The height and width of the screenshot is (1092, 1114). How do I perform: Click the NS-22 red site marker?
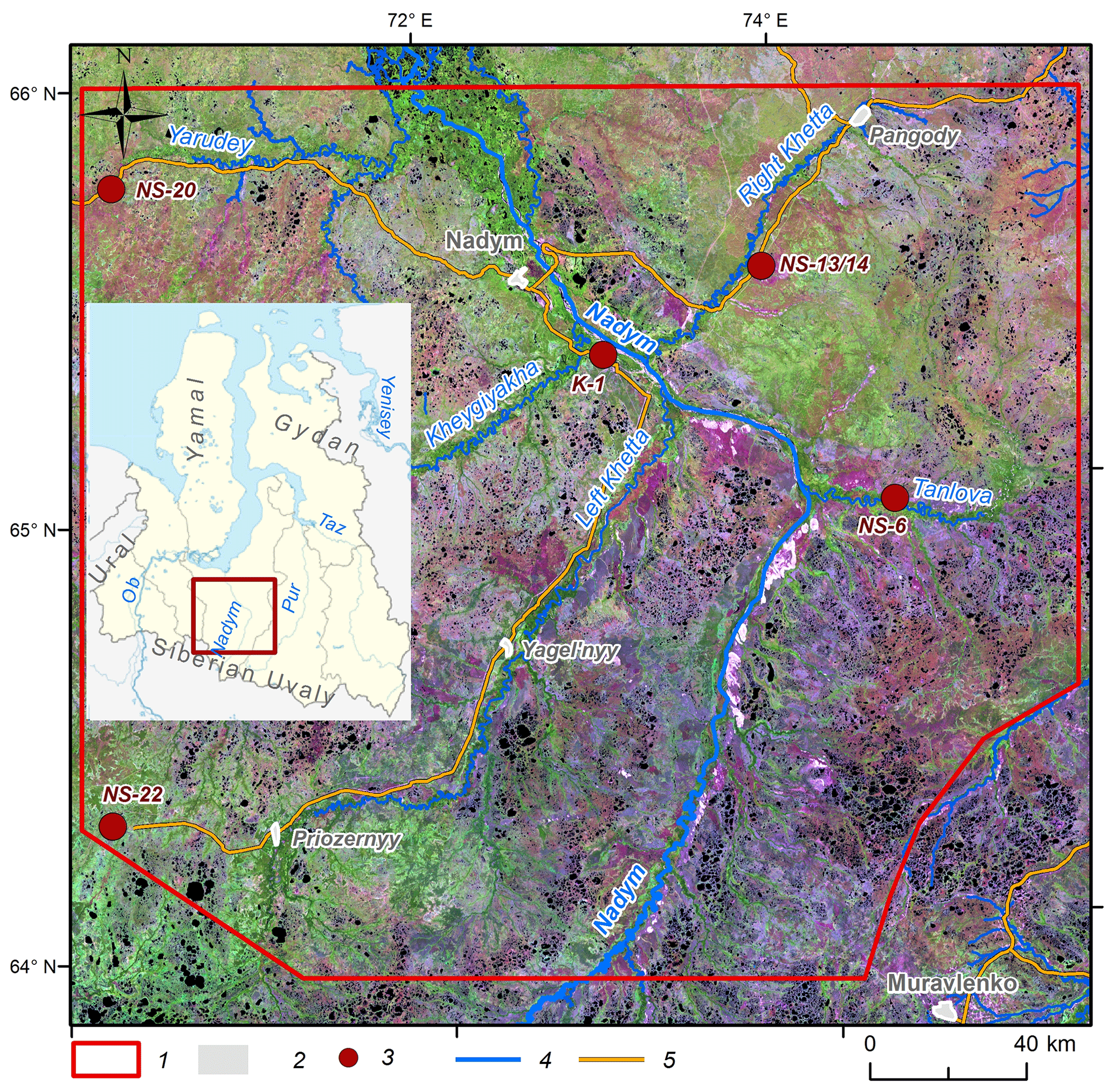[113, 826]
